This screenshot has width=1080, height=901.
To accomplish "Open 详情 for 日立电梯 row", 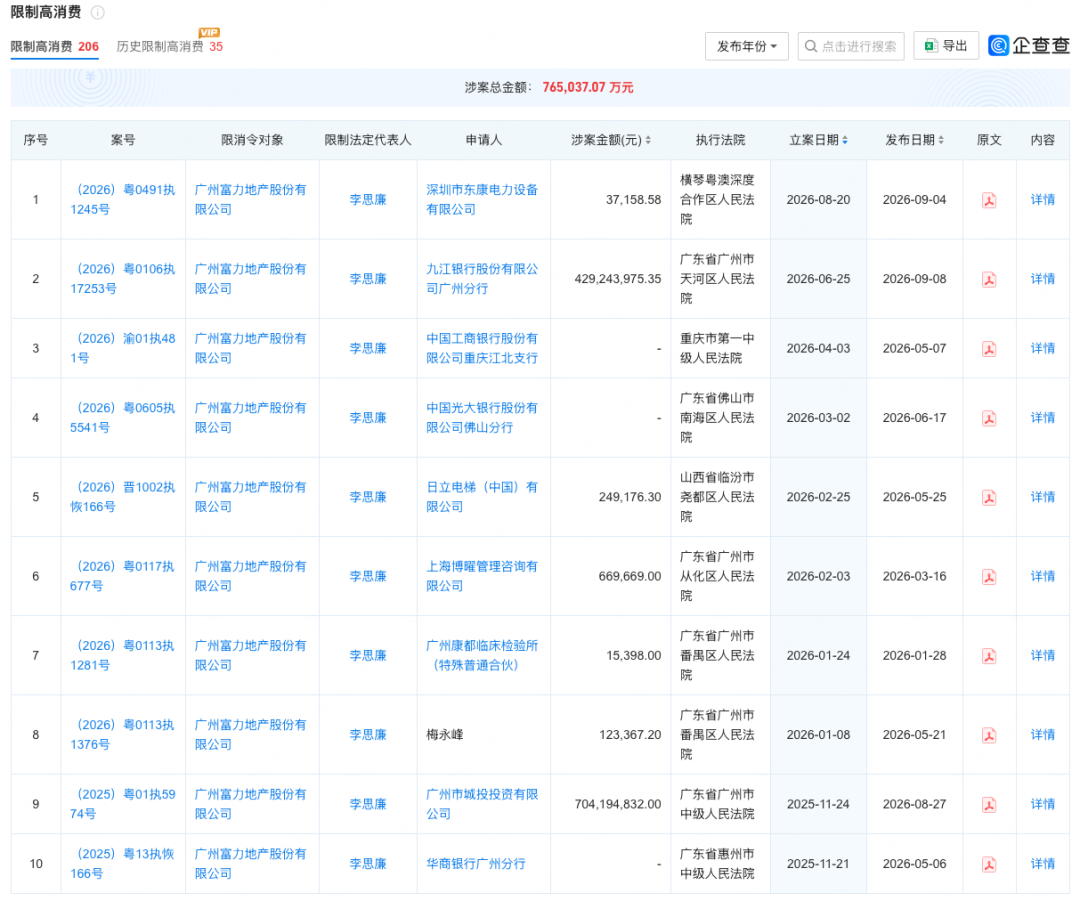I will pos(1042,497).
